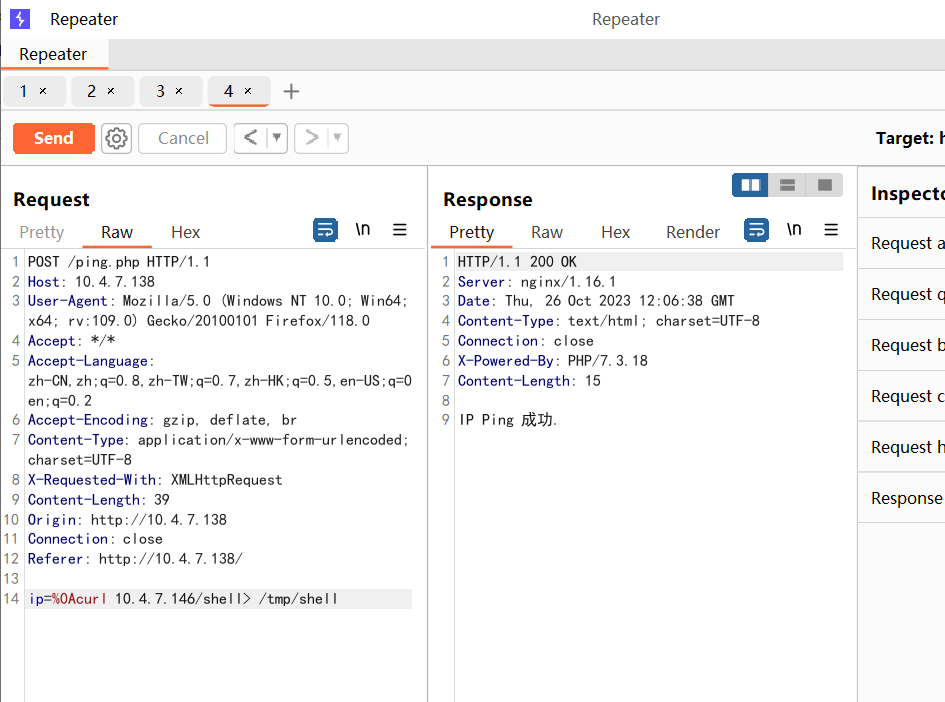This screenshot has width=945, height=702.
Task: Toggle word wrap icon in Request panel
Action: point(325,230)
